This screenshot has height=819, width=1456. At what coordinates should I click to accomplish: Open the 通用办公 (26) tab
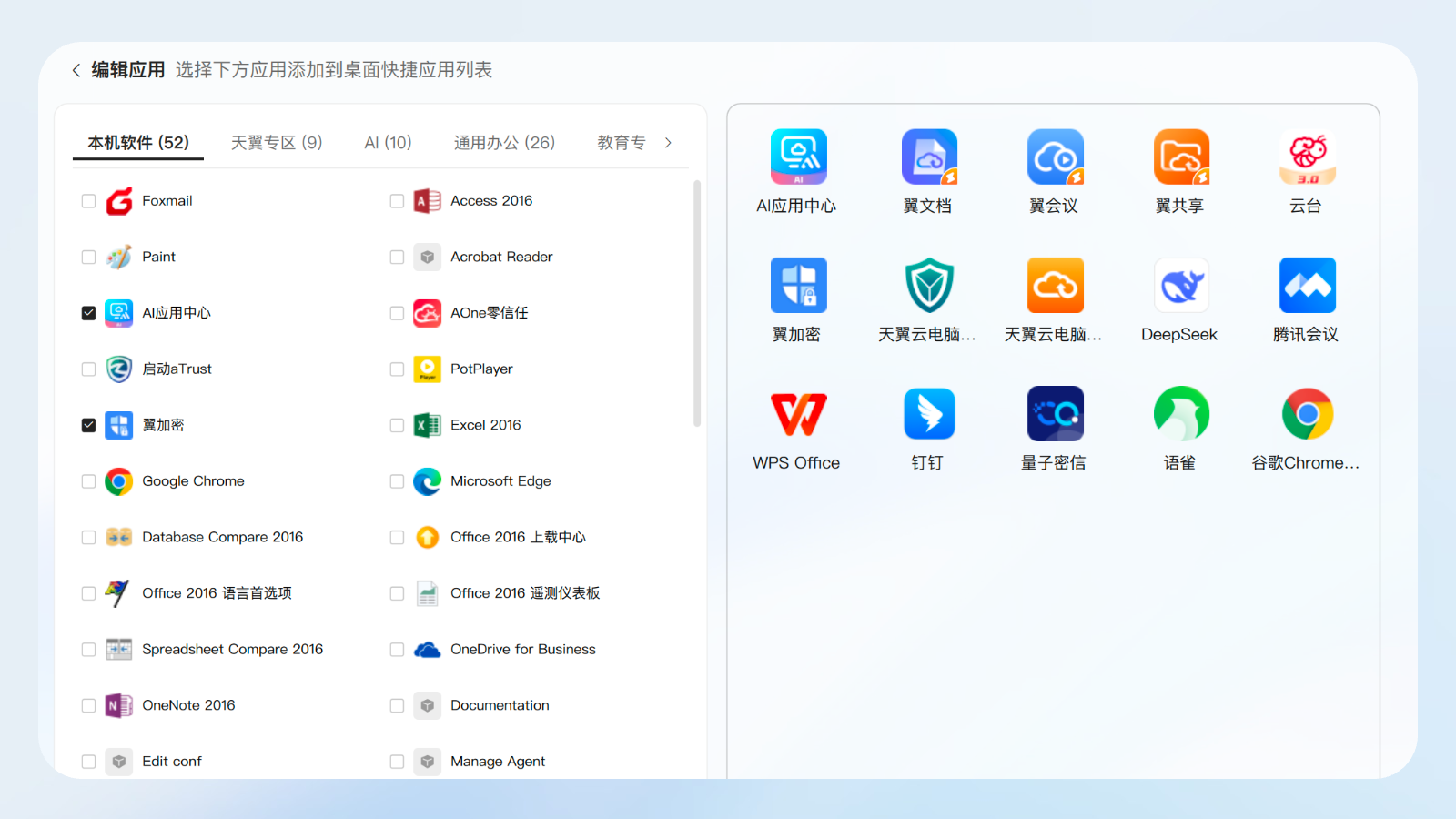(x=504, y=143)
